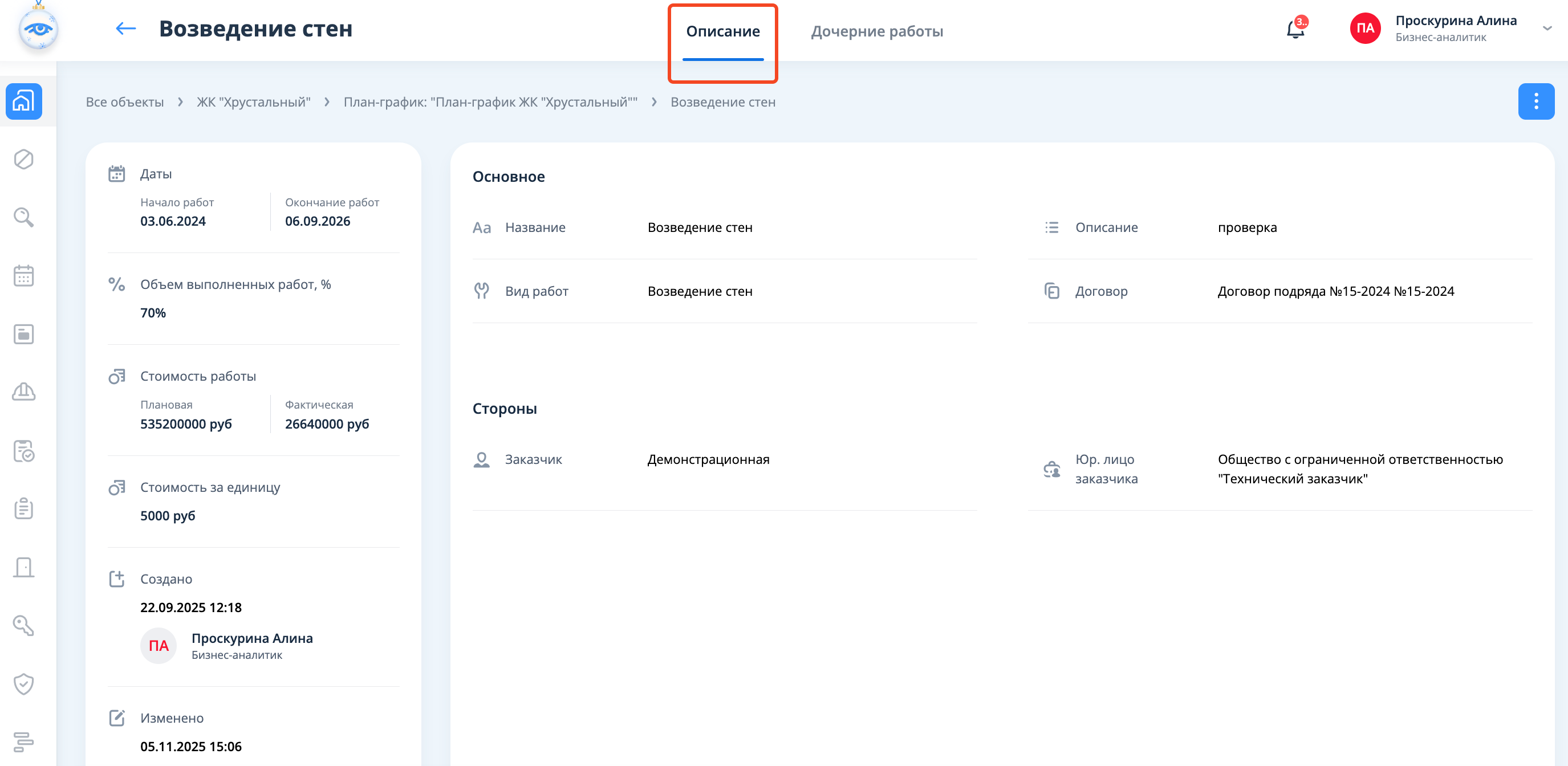Expand the user profile dropdown chevron

click(x=1547, y=28)
